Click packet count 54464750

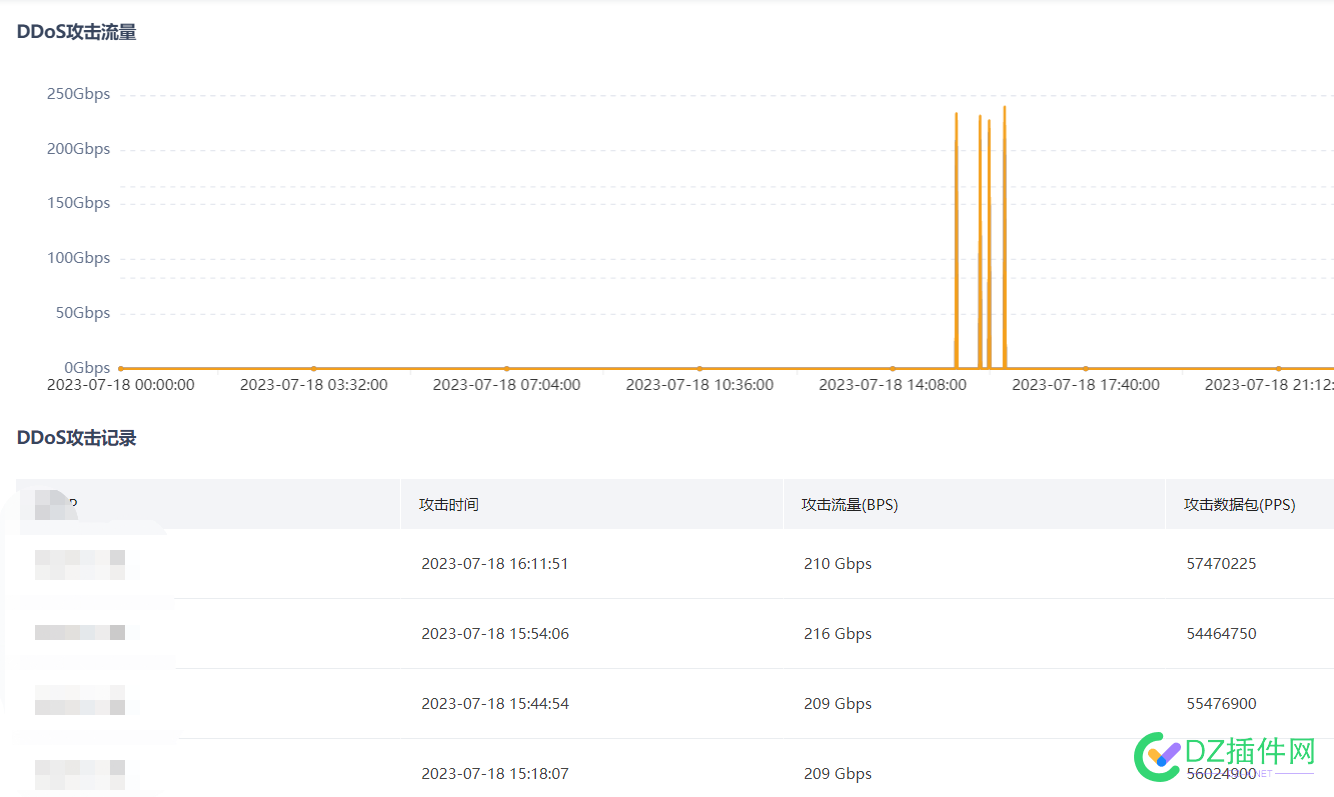[x=1222, y=634]
